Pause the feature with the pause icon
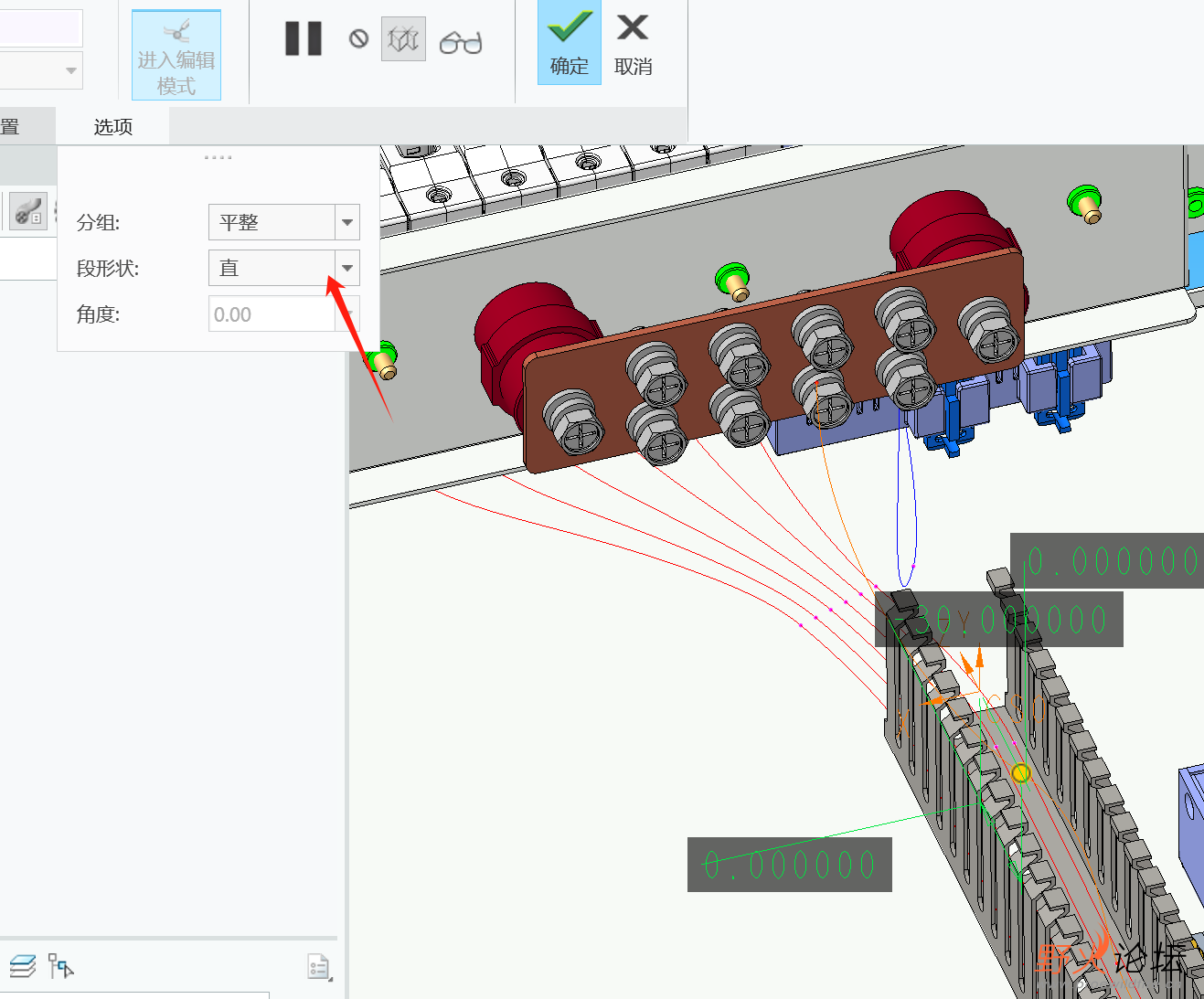The width and height of the screenshot is (1204, 999). [x=304, y=39]
